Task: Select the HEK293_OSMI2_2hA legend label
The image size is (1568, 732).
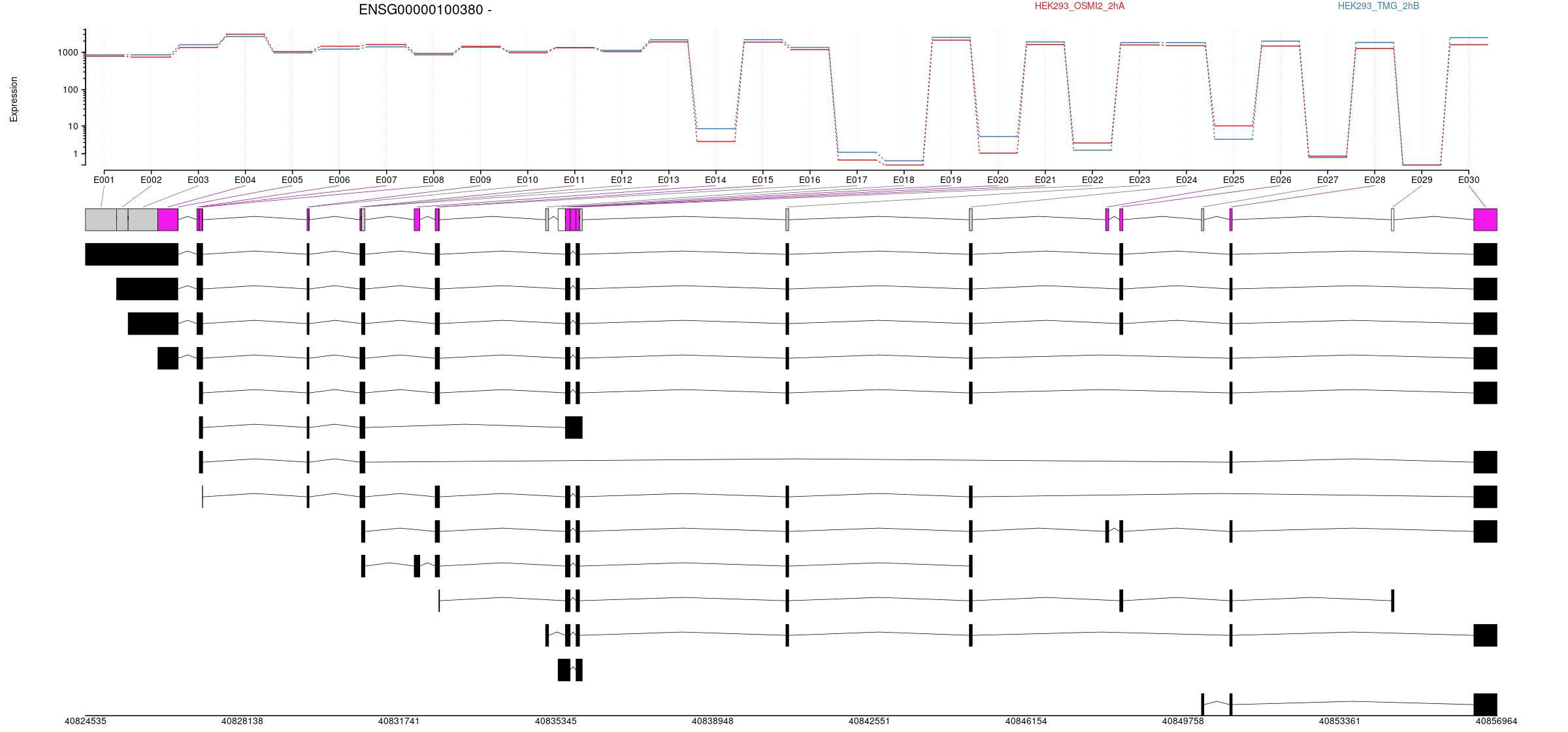Action: tap(1079, 6)
